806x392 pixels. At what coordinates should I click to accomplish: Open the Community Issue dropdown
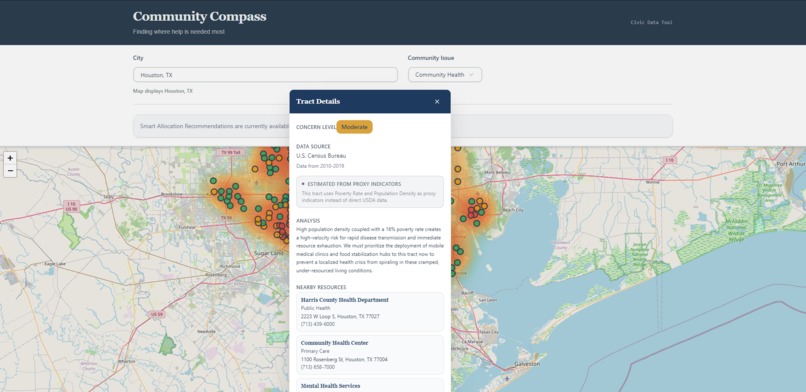(445, 74)
